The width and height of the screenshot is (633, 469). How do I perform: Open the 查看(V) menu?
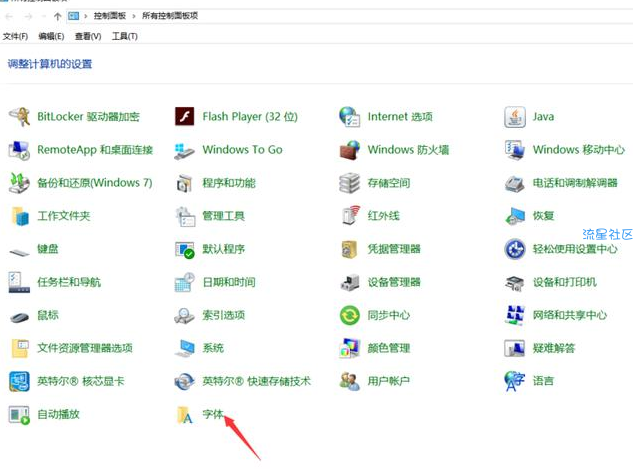point(88,36)
